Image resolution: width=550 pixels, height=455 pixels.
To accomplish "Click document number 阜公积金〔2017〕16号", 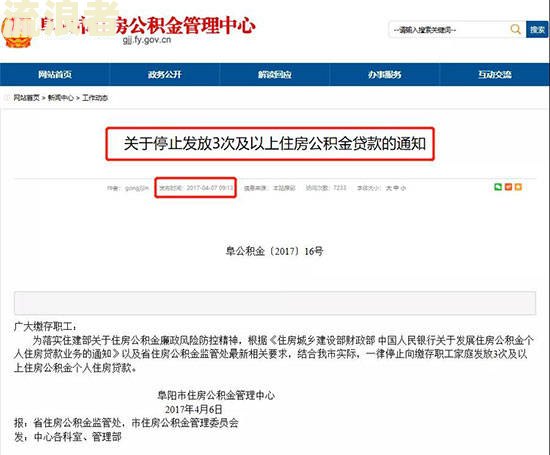I will pyautogui.click(x=274, y=251).
